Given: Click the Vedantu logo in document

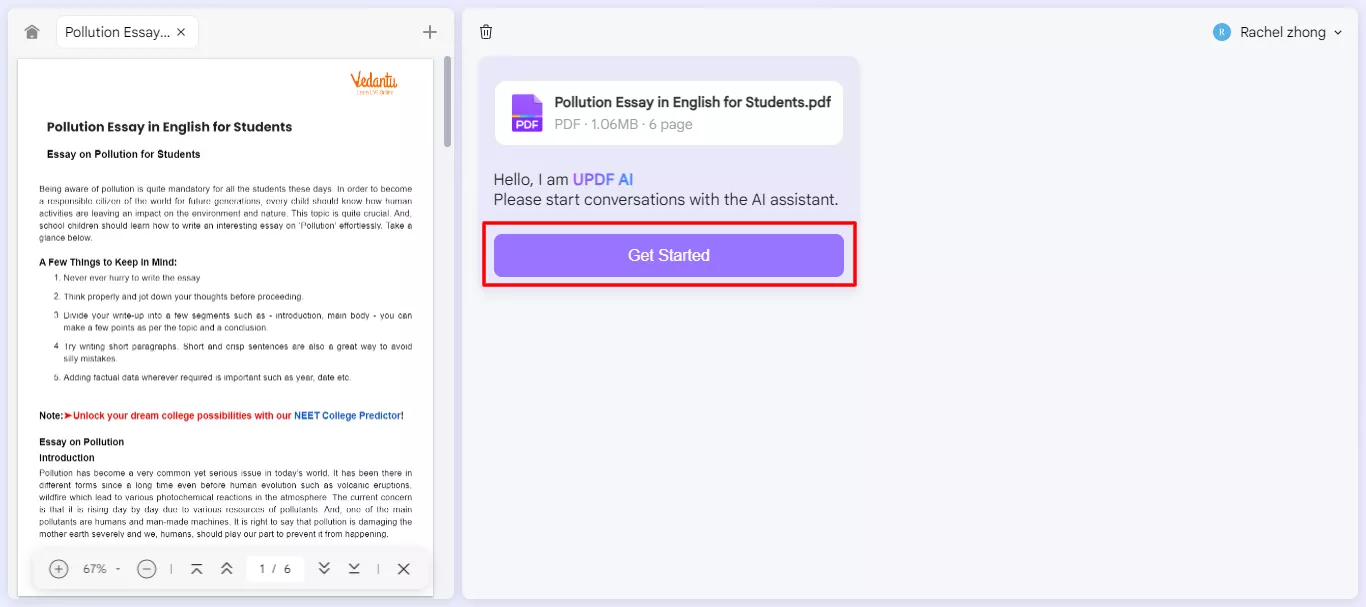Looking at the screenshot, I should (374, 83).
